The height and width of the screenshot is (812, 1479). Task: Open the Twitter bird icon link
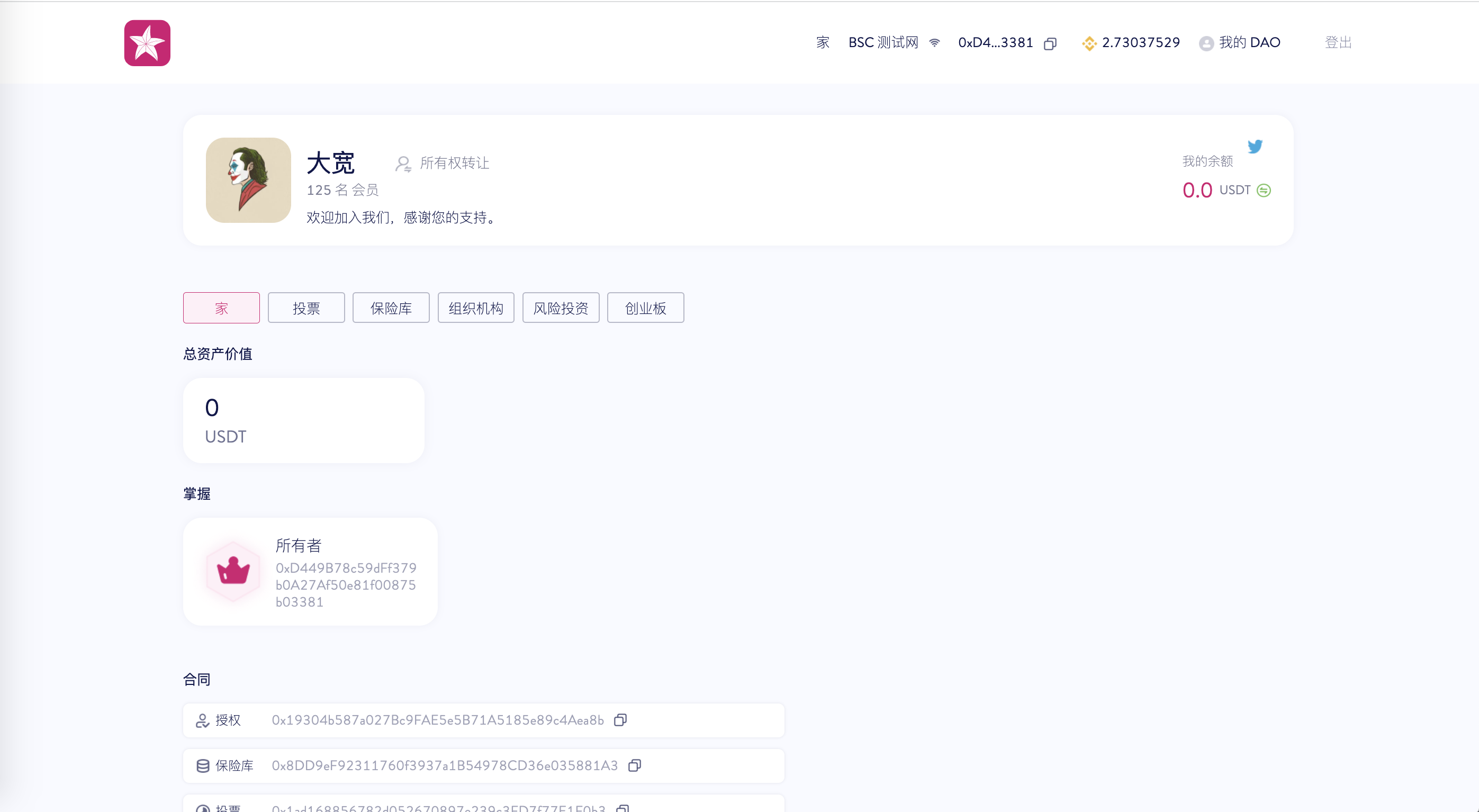coord(1255,147)
